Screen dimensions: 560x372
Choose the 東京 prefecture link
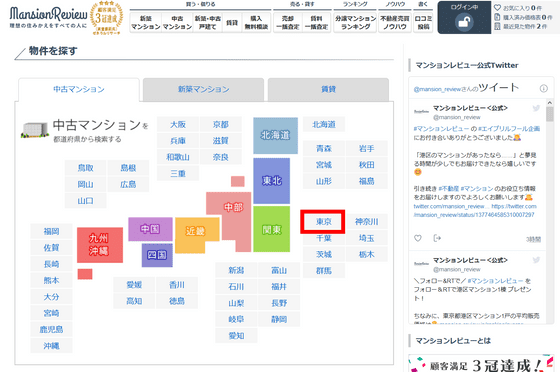point(324,222)
